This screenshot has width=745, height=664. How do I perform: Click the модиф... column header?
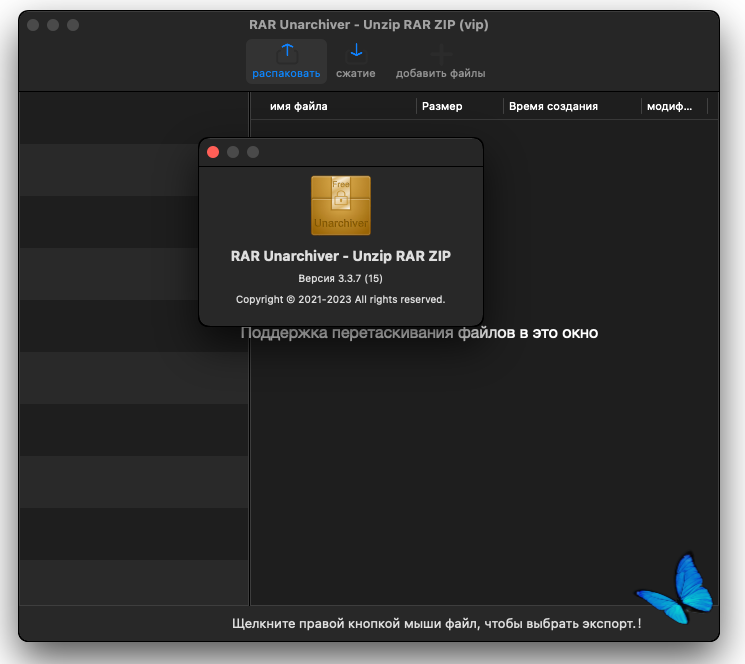tap(674, 106)
